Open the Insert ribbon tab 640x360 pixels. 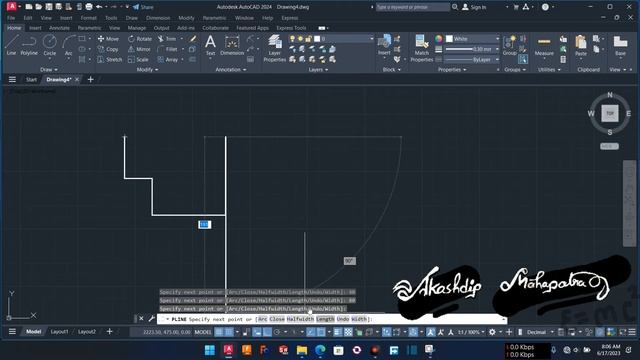point(35,28)
